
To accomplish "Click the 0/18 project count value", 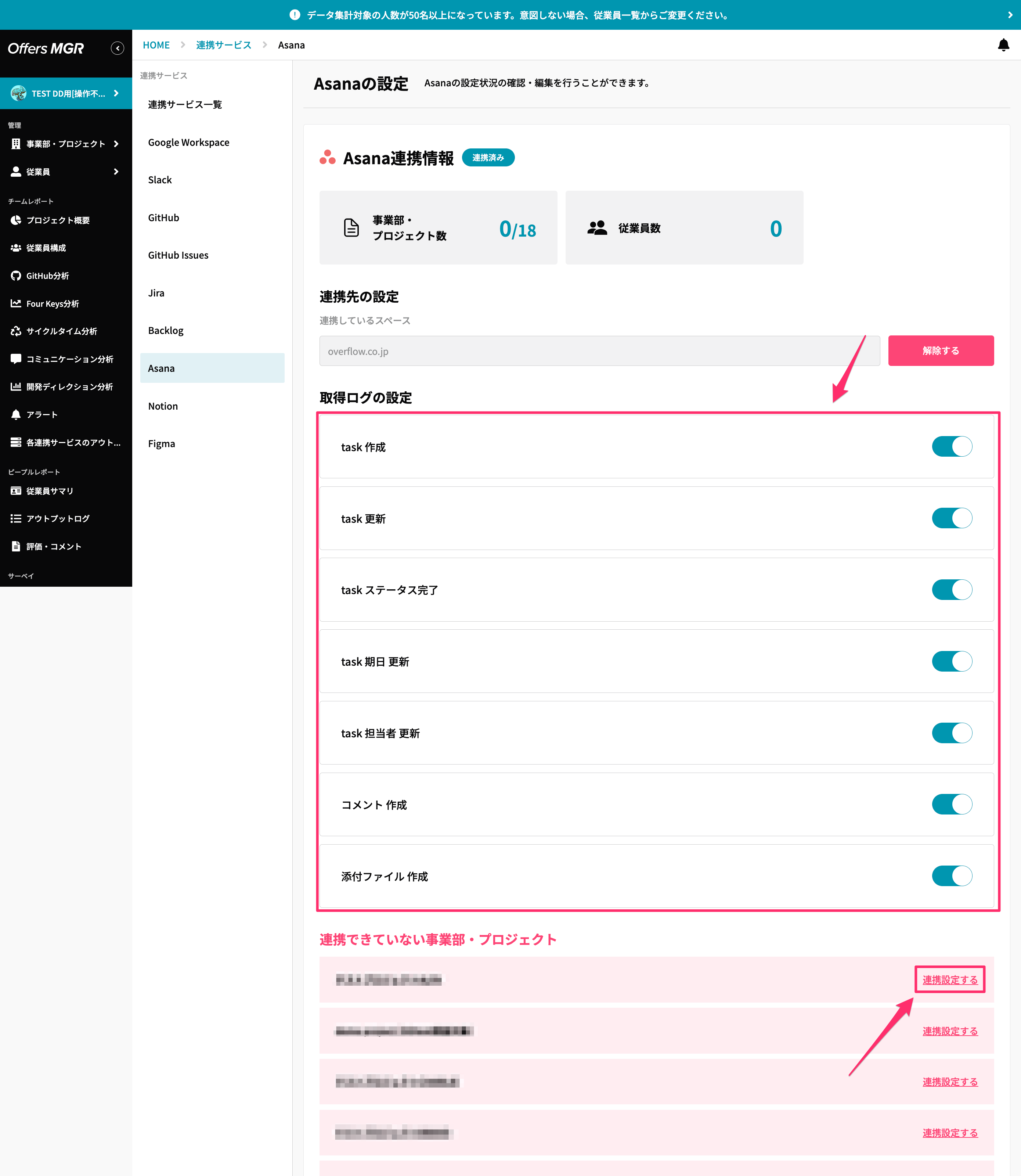I will pos(517,229).
